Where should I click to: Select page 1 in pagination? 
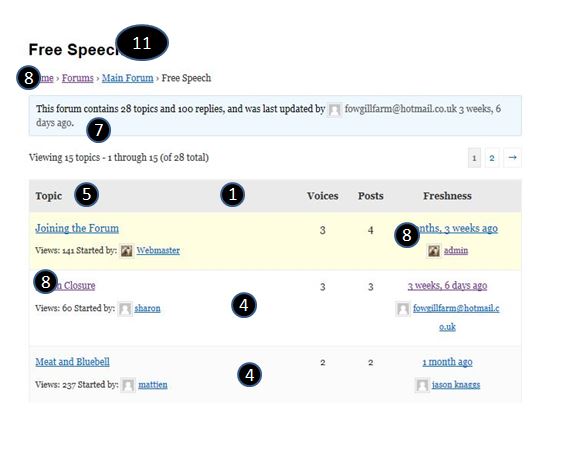click(474, 158)
